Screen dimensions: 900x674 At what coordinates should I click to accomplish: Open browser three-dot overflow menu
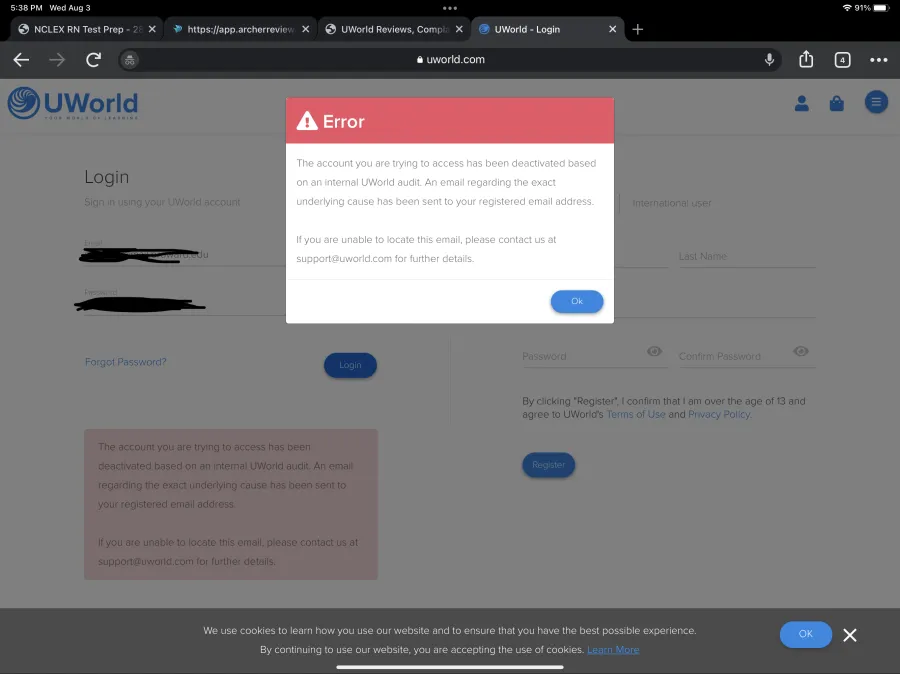point(878,60)
